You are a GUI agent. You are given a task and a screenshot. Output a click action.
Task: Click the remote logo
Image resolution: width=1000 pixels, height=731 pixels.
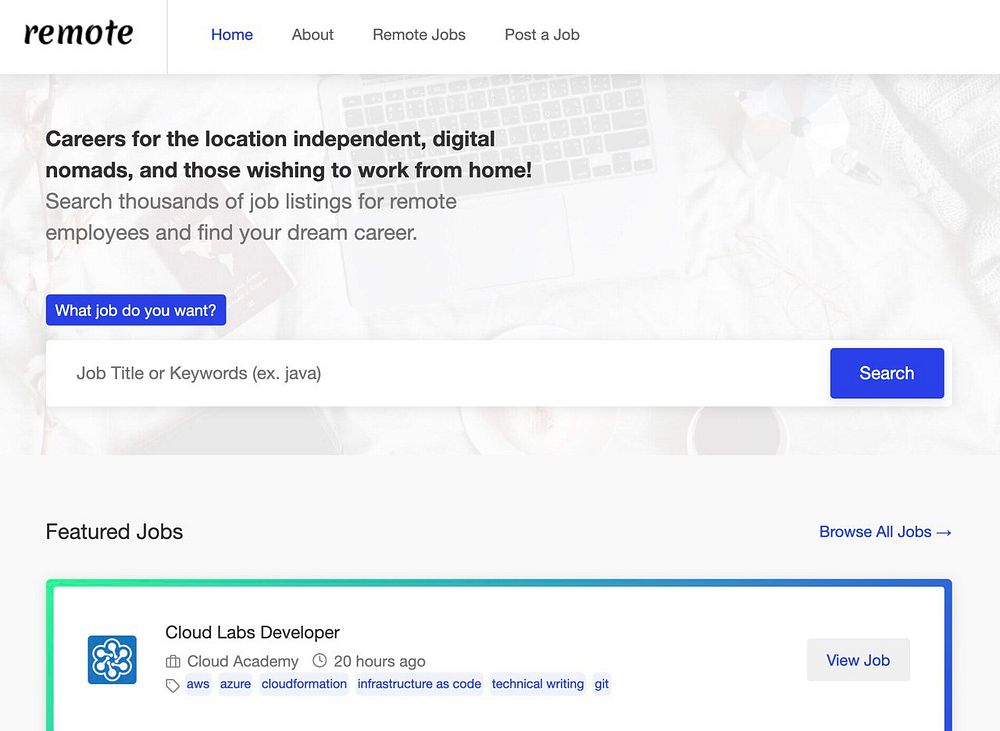pos(78,33)
